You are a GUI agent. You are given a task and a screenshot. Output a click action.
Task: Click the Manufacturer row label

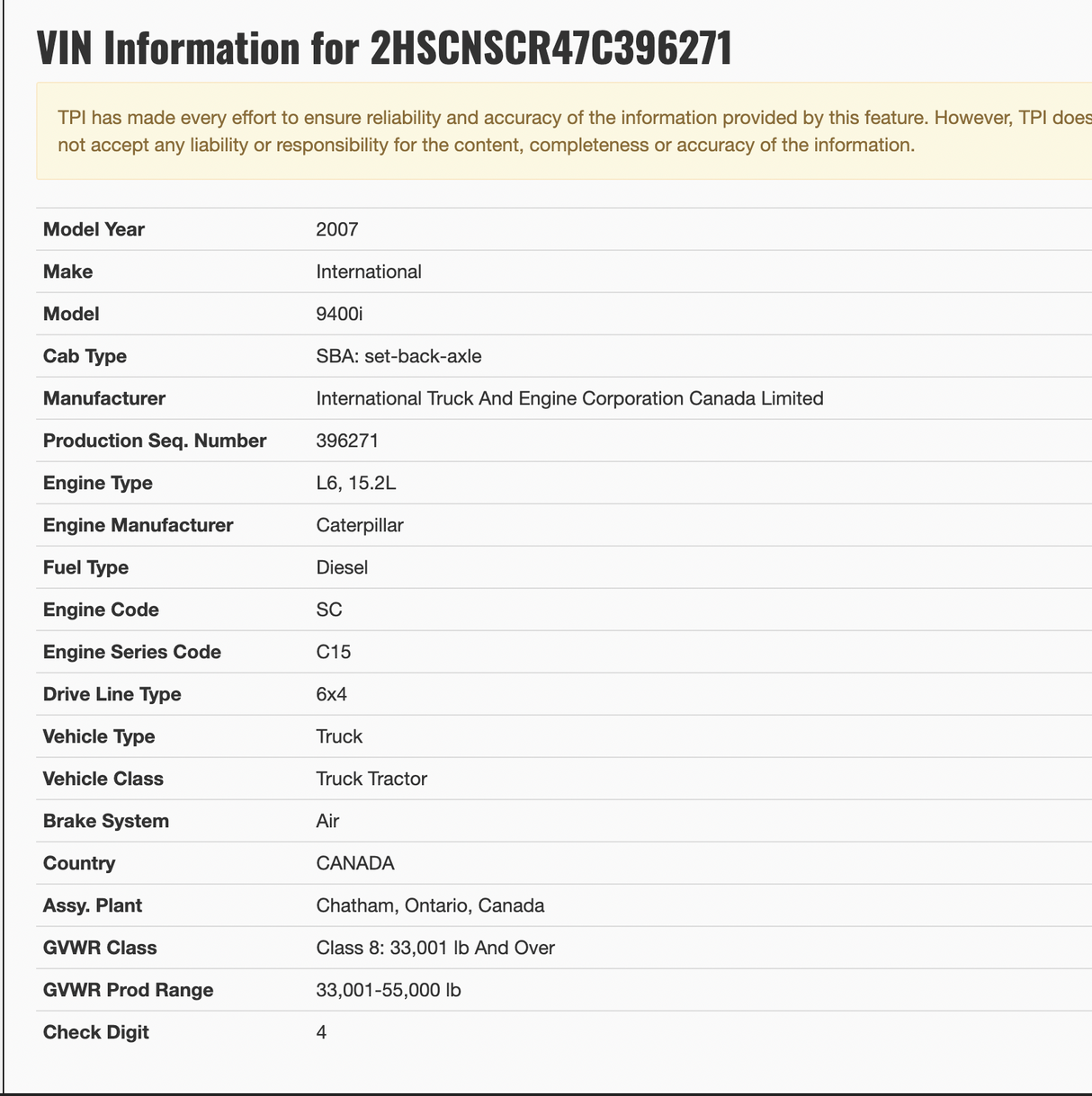(x=104, y=398)
